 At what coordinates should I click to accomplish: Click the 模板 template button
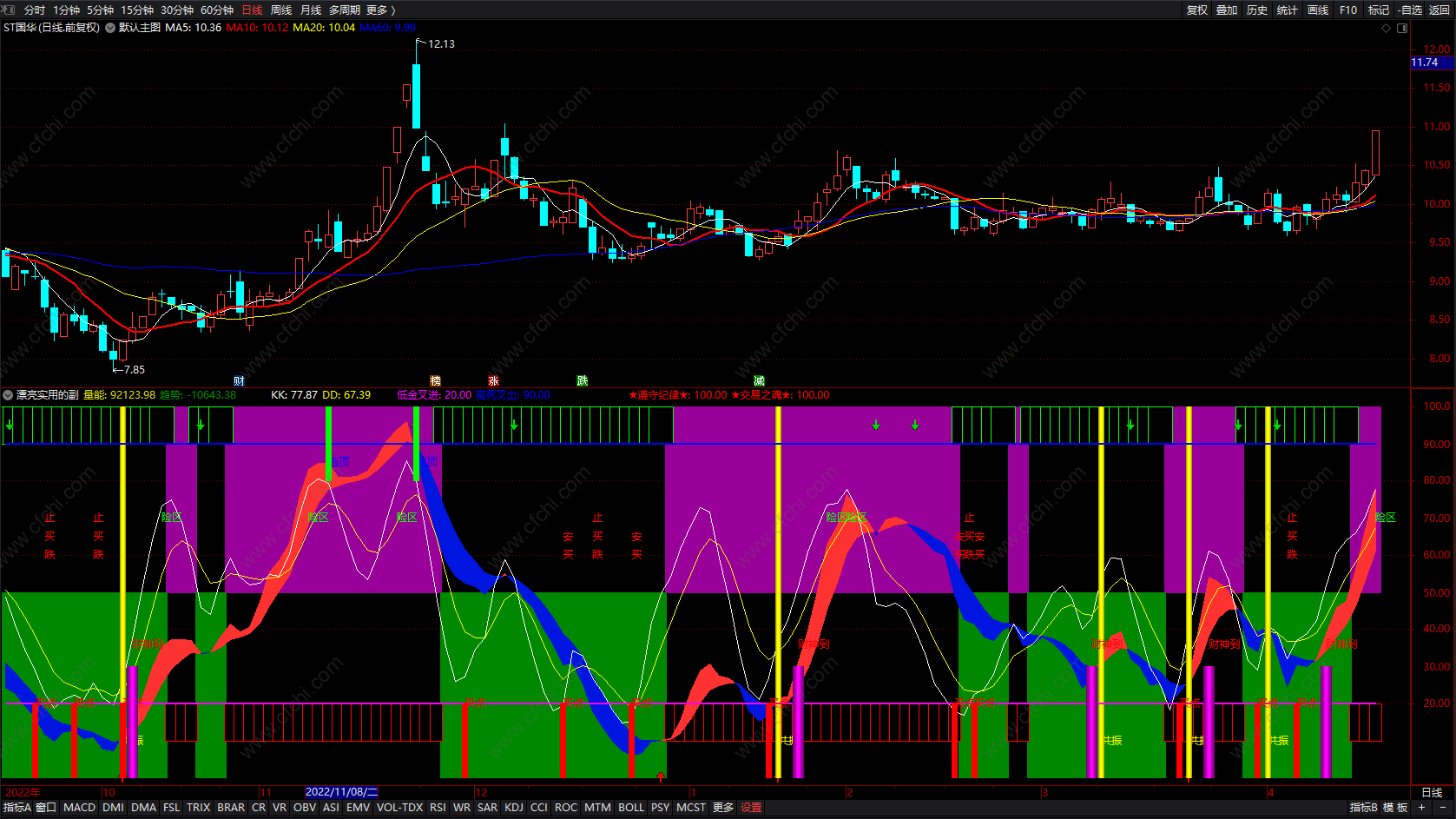(1395, 808)
